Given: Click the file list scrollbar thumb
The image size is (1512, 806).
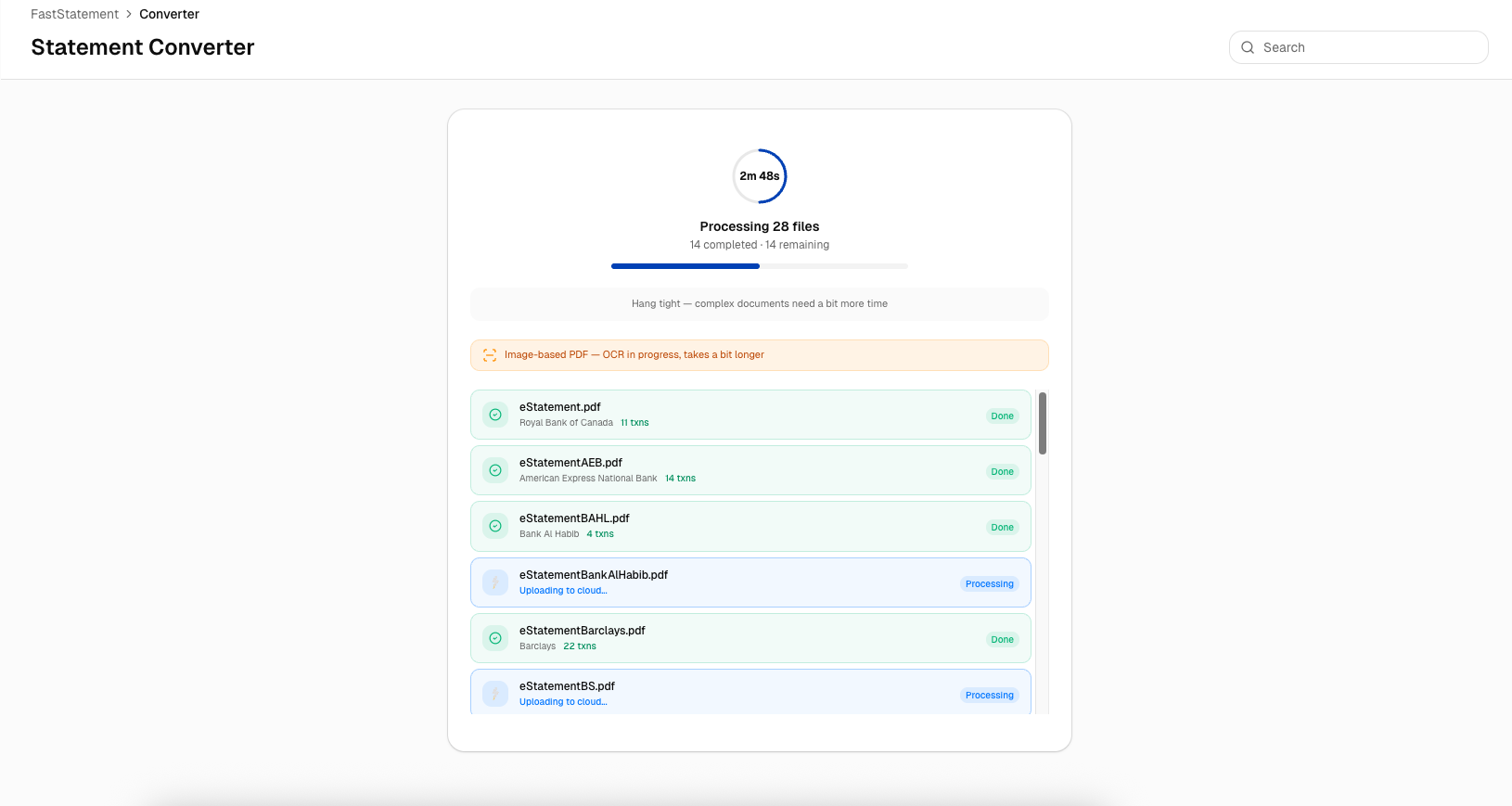Looking at the screenshot, I should (1043, 423).
